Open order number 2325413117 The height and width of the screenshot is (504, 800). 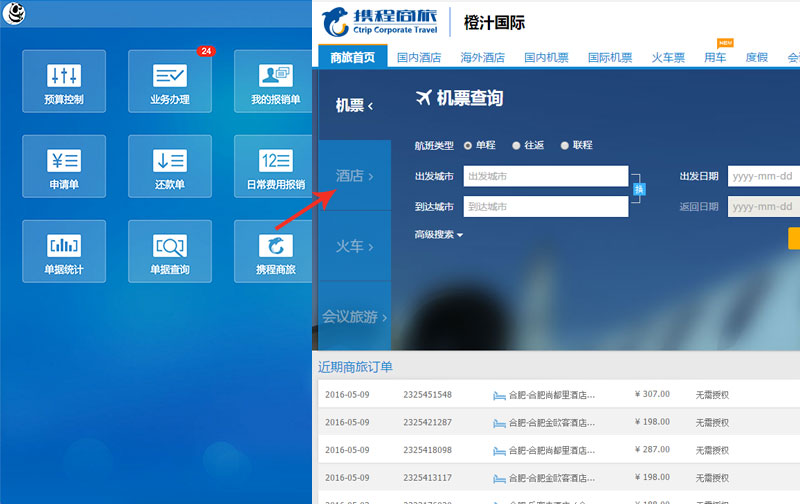point(428,477)
